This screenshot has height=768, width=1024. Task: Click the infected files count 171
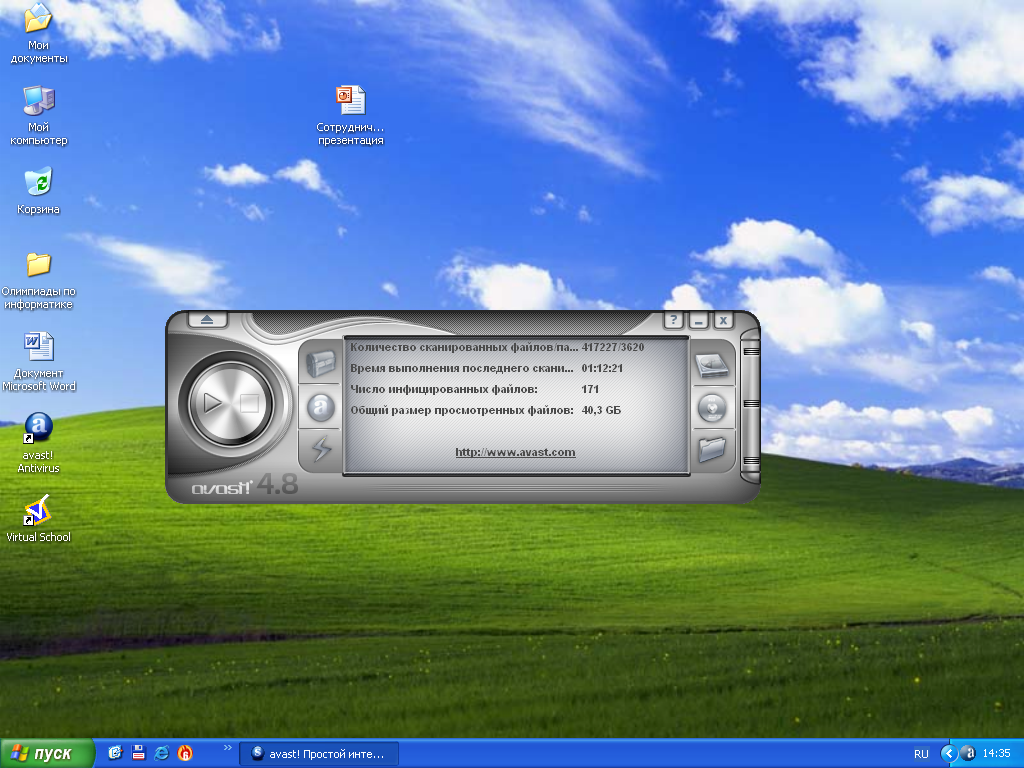(x=590, y=389)
